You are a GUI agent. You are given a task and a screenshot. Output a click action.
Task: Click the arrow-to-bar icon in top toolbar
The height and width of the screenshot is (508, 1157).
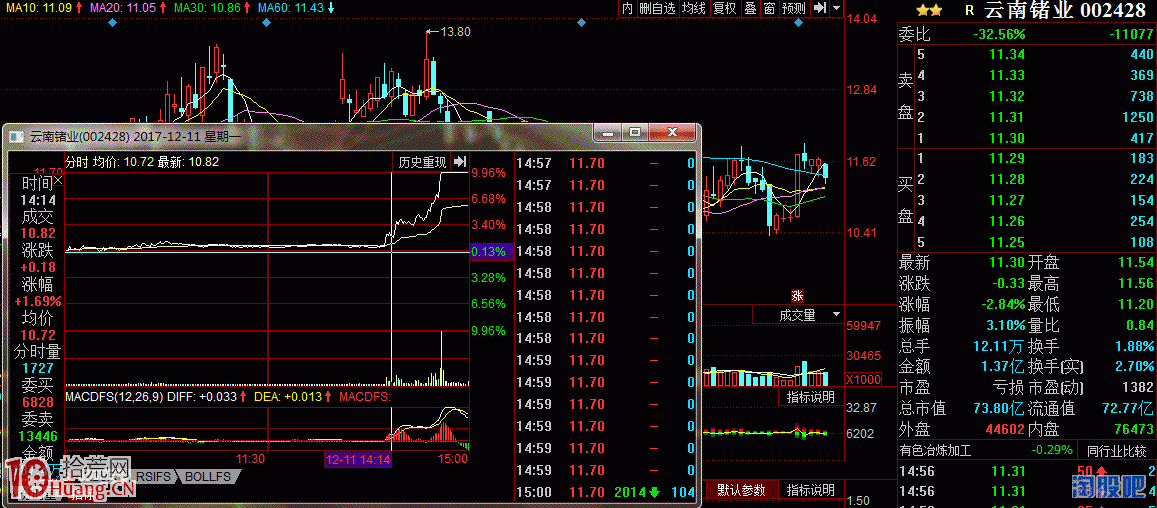820,8
